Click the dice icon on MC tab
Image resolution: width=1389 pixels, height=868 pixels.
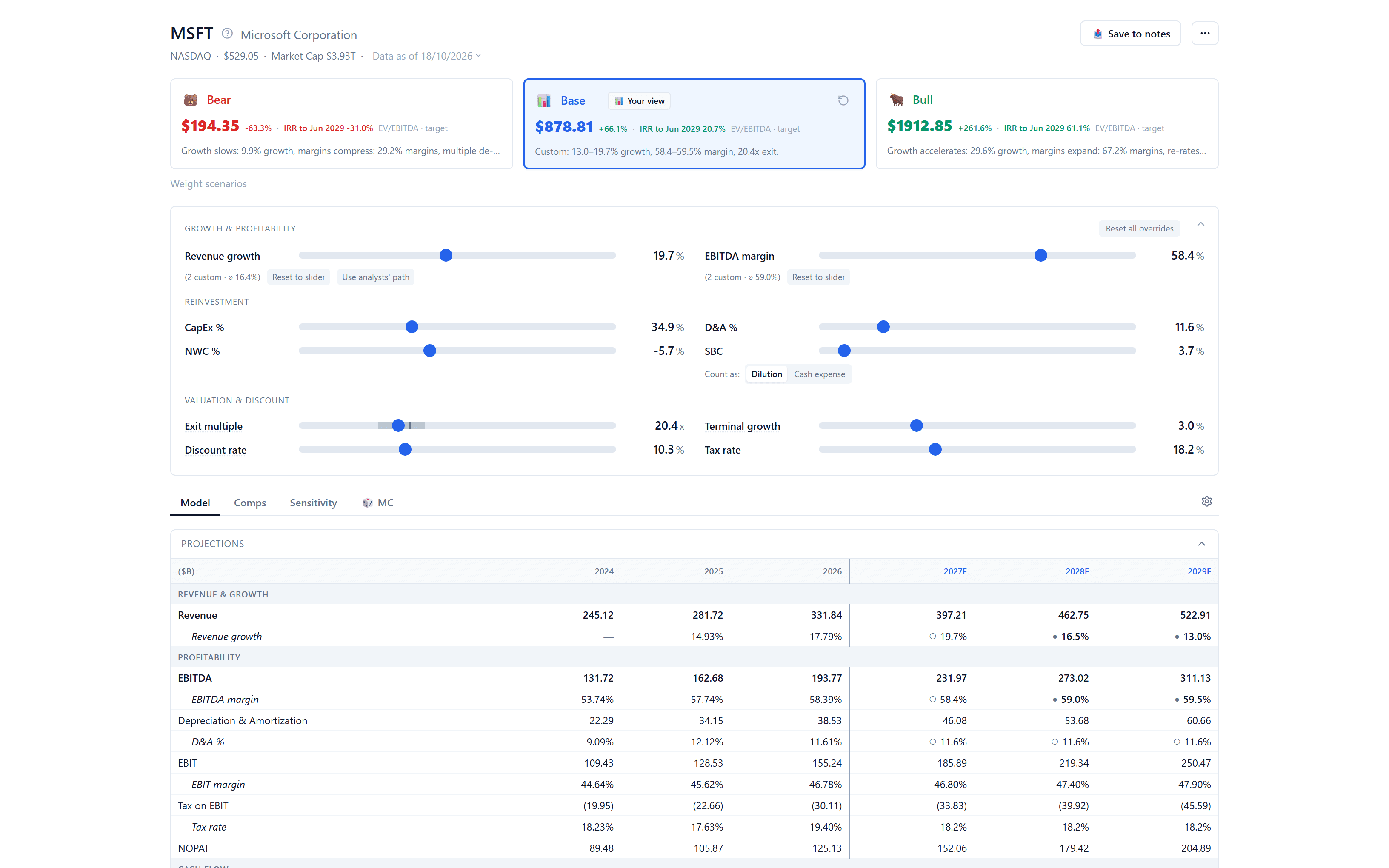(367, 503)
